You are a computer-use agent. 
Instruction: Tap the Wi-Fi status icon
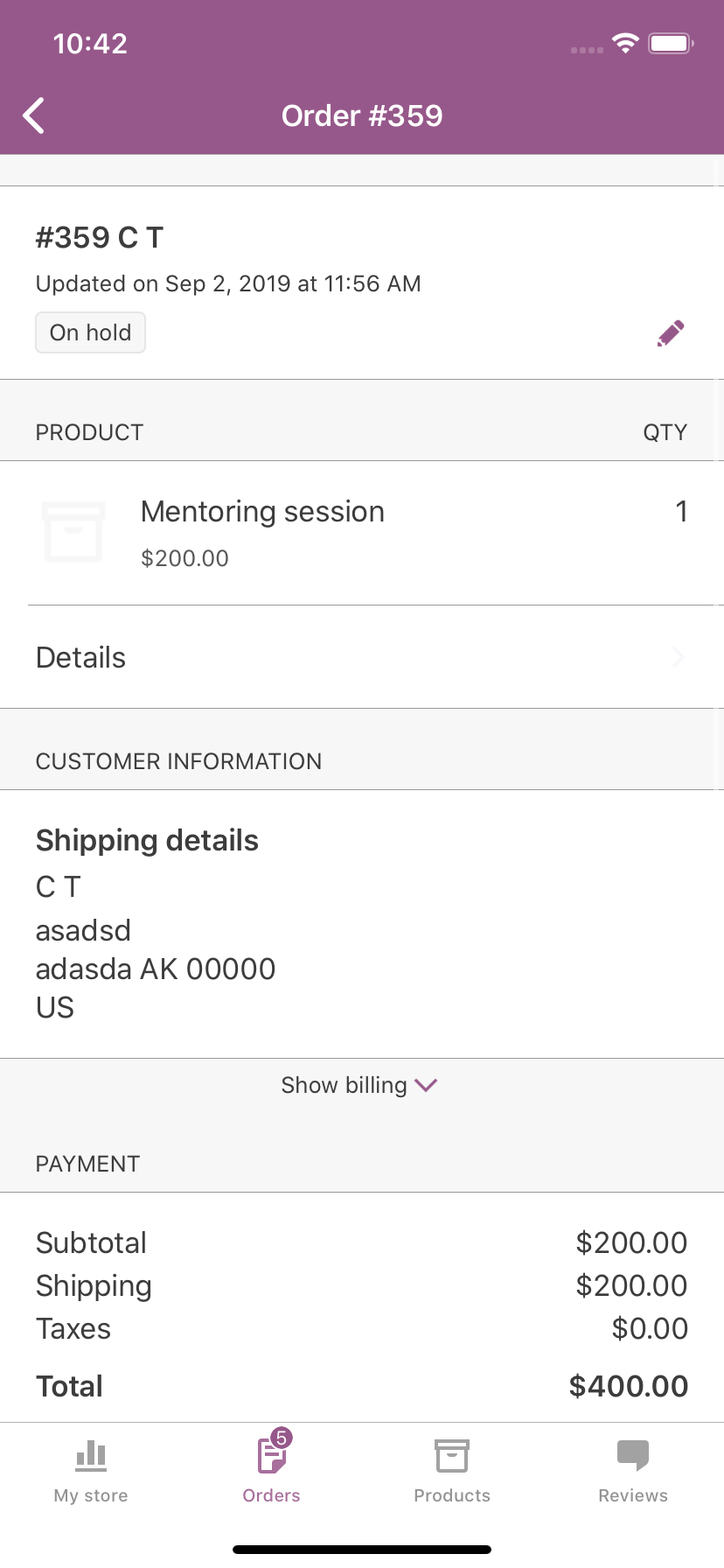coord(625,44)
